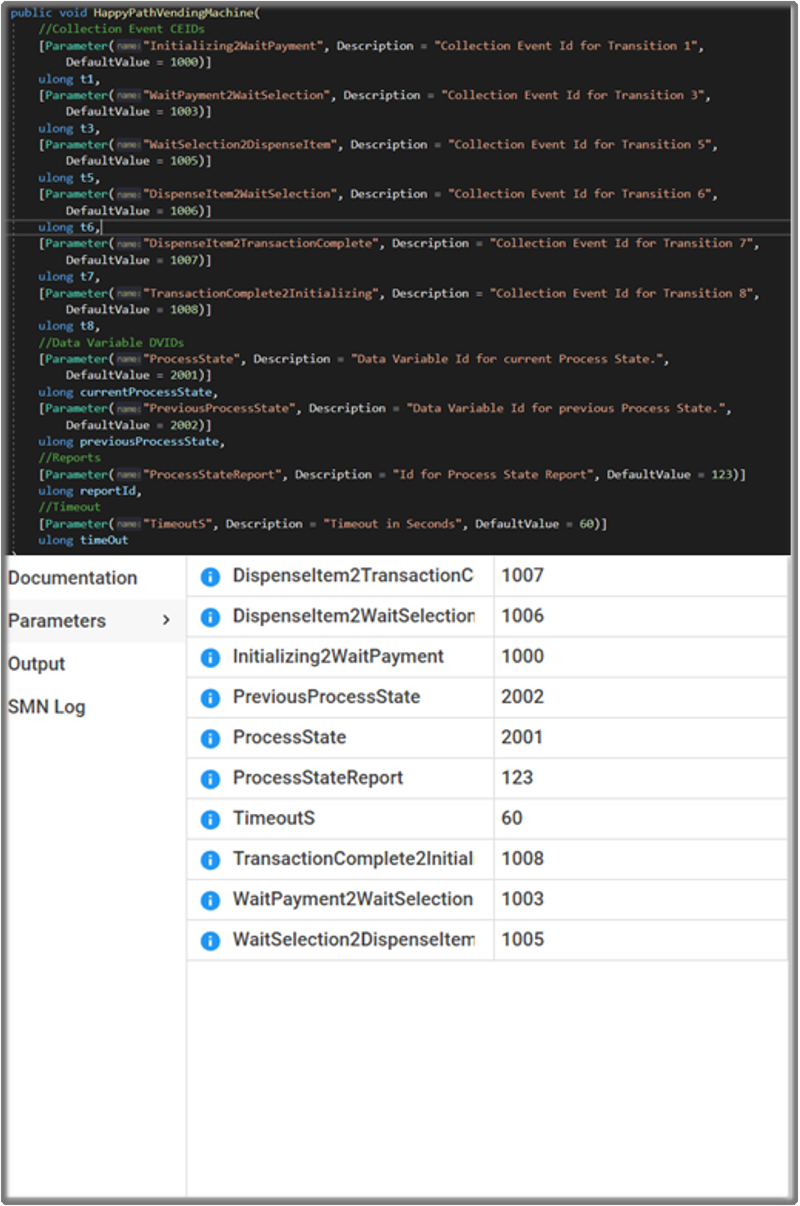Switch to the Output section
Screen dimensions: 800x1206
(37, 664)
